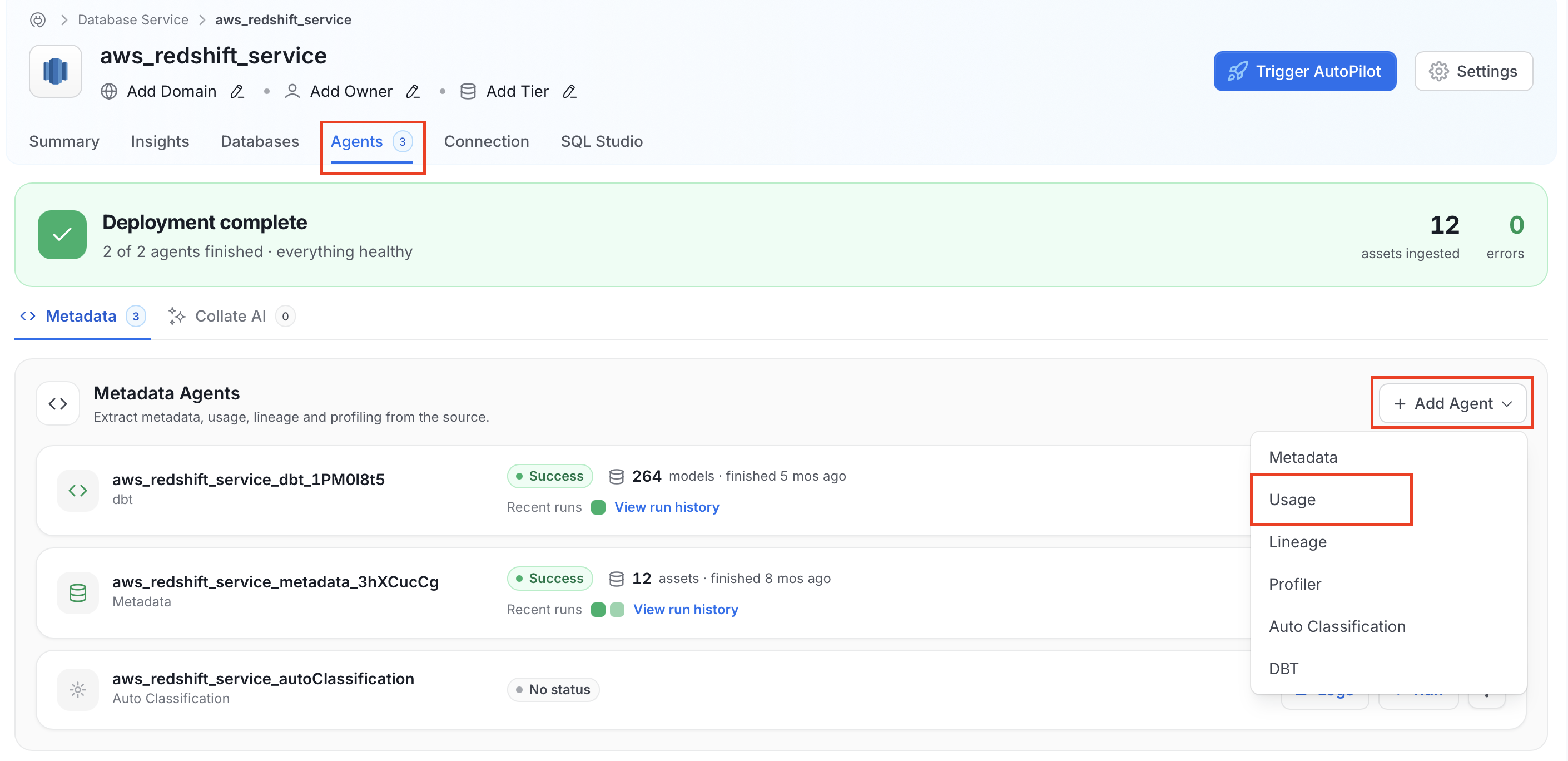The width and height of the screenshot is (1568, 761).
Task: Click the aws_redshift_service_dbt_1PM0I8t5 agent name
Action: click(x=249, y=479)
